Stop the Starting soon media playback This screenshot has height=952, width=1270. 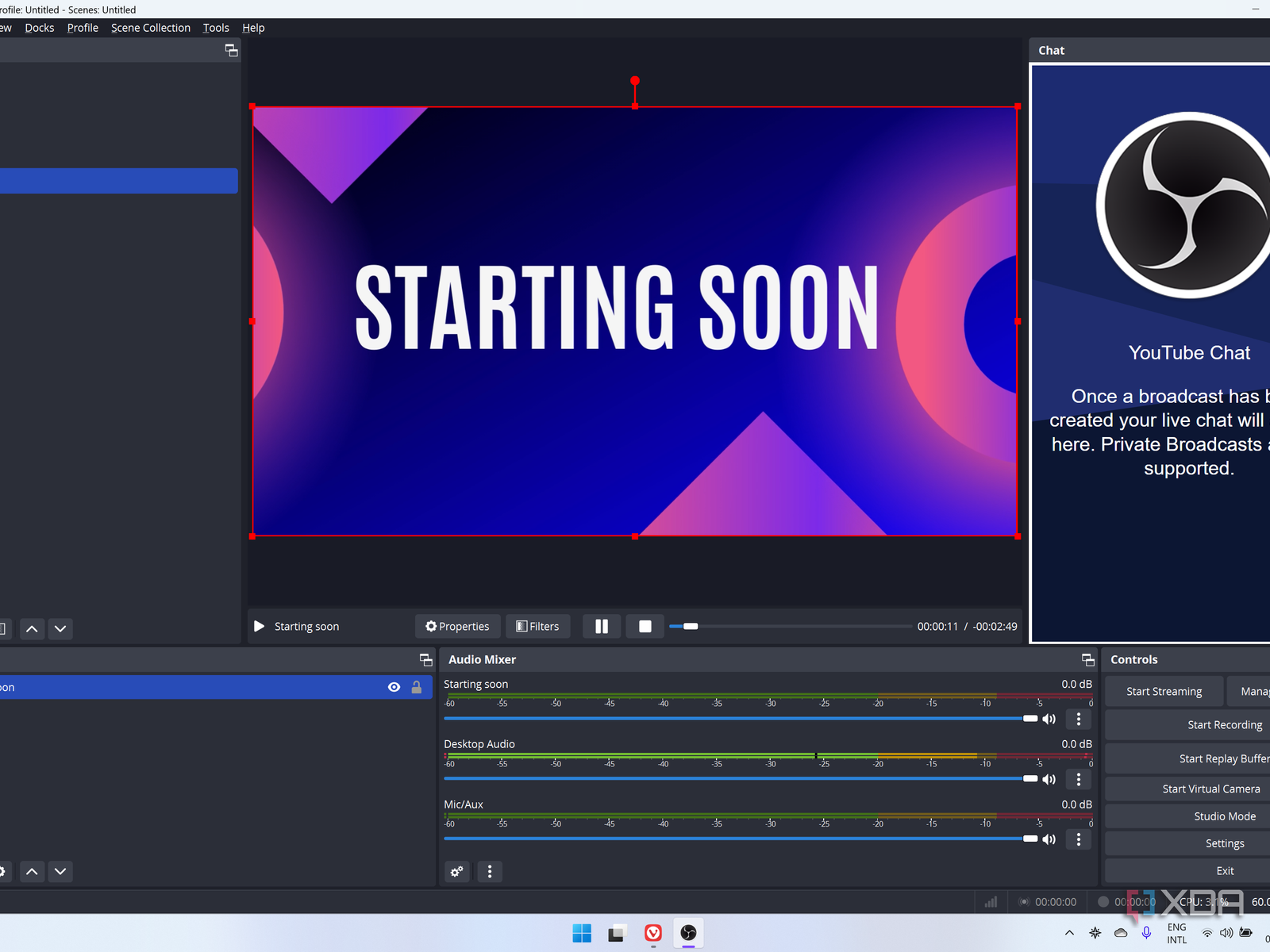click(x=645, y=627)
